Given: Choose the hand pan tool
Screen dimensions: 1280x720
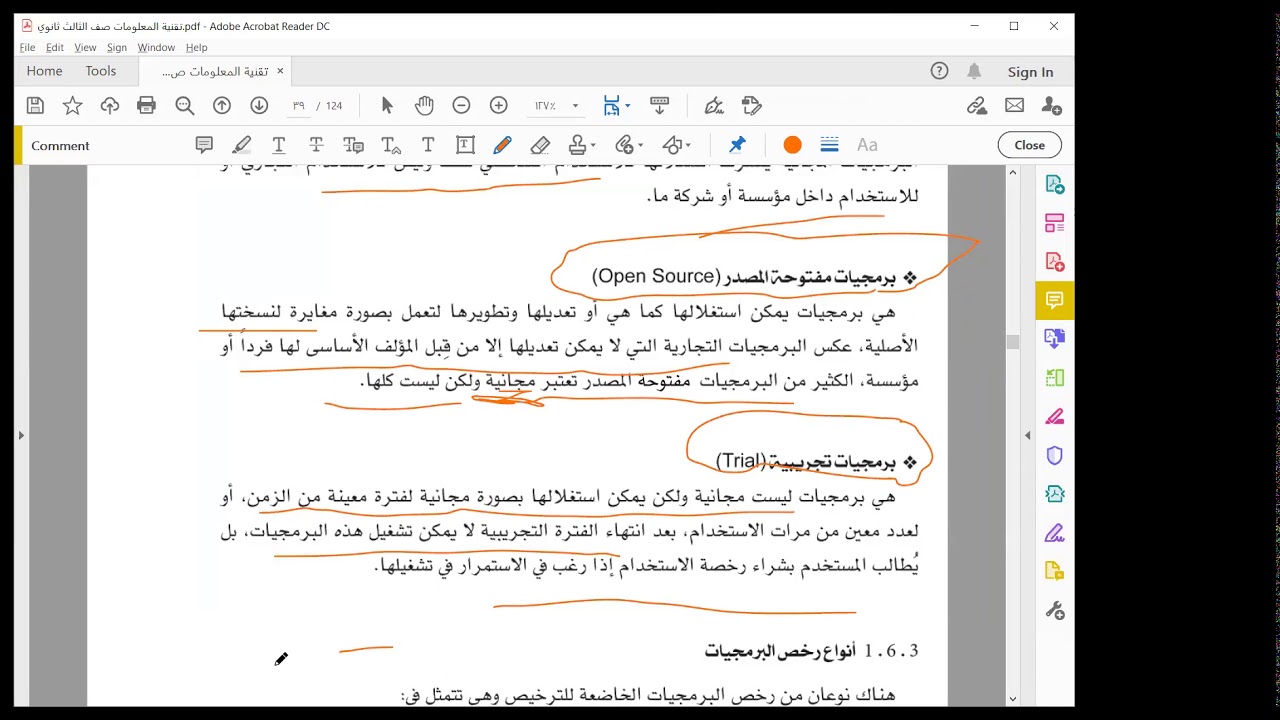Looking at the screenshot, I should click(424, 105).
